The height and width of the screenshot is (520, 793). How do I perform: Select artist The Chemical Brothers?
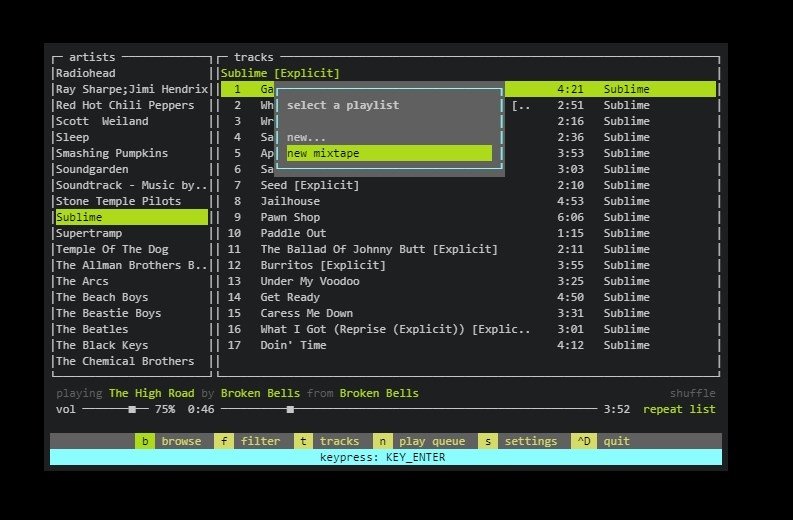(131, 361)
